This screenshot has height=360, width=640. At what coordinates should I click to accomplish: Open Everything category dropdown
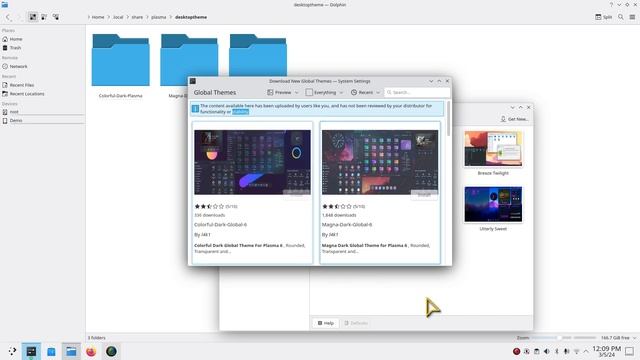[x=324, y=93]
